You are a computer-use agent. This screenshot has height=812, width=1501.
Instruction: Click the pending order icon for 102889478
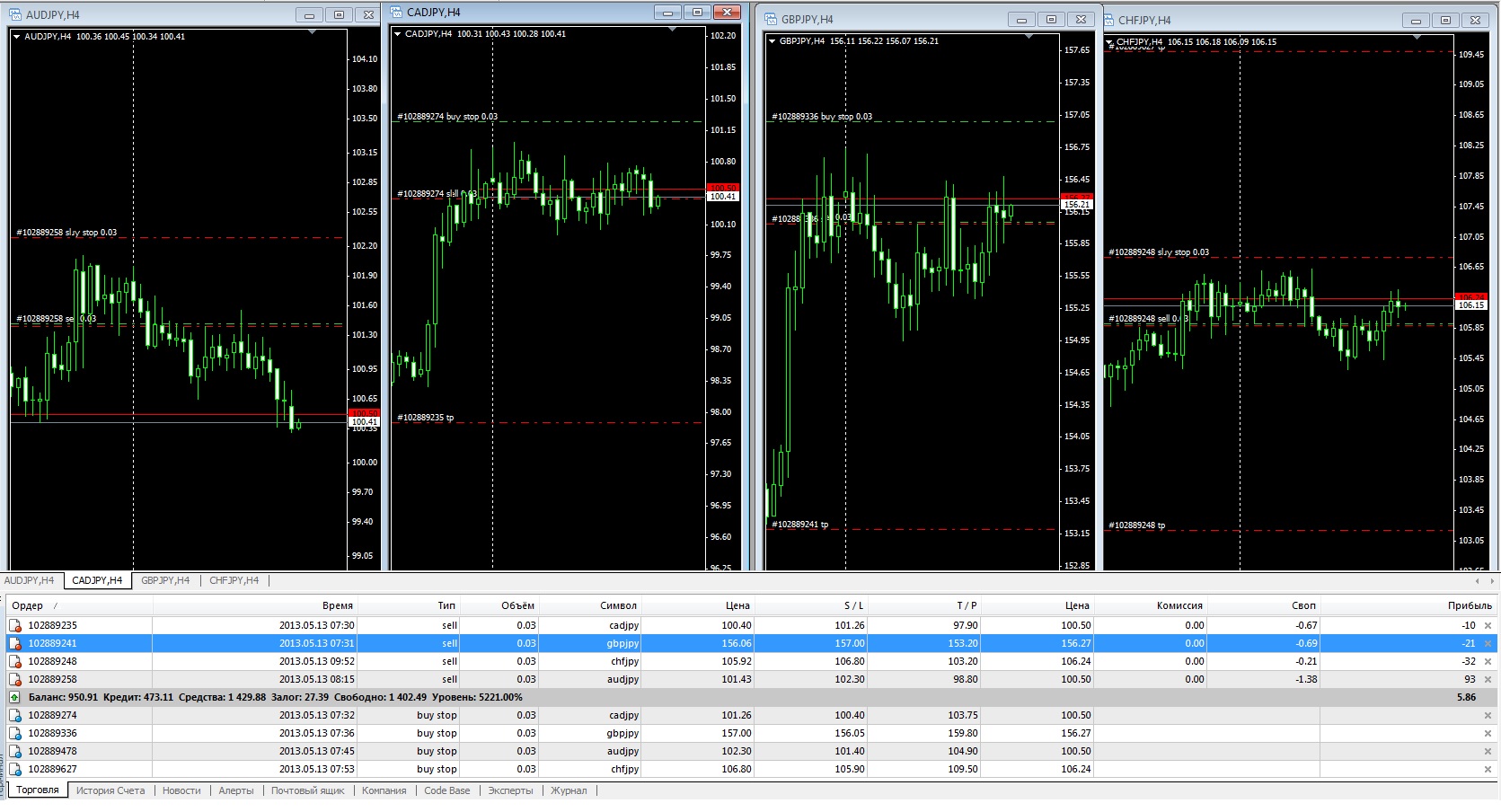coord(14,751)
